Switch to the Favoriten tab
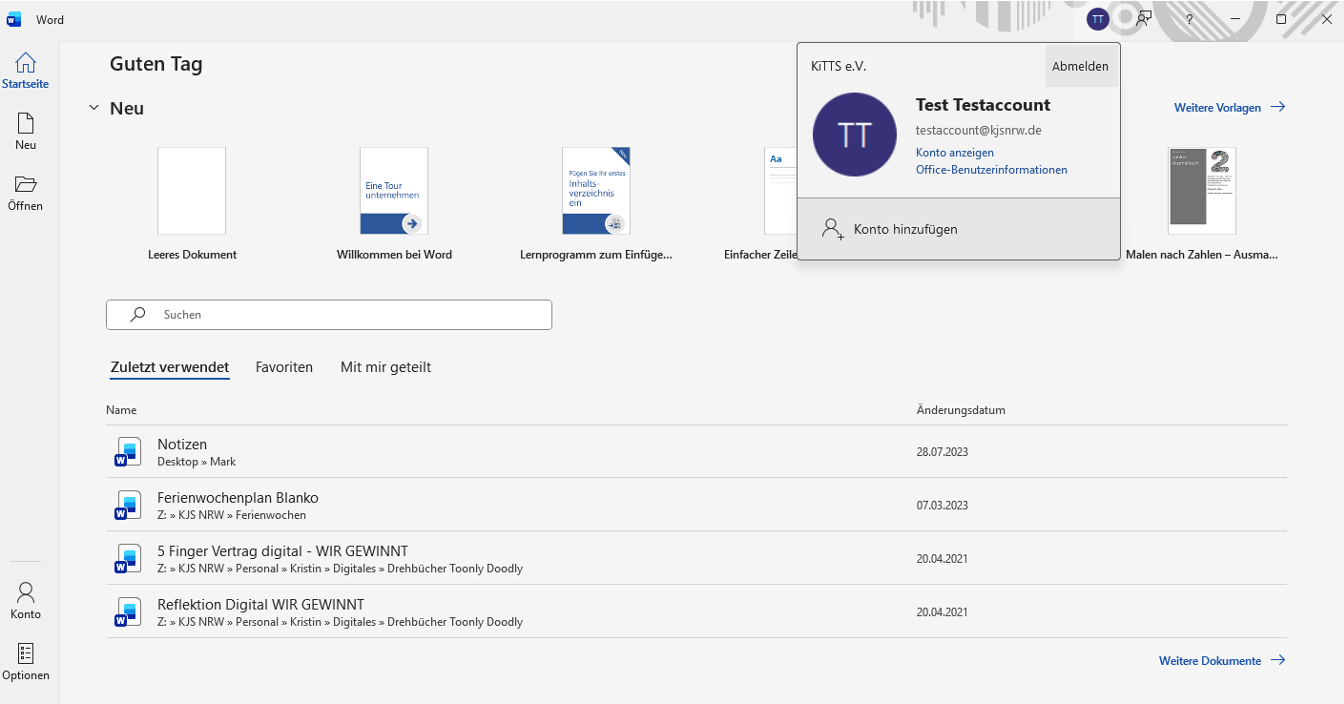 coord(284,367)
